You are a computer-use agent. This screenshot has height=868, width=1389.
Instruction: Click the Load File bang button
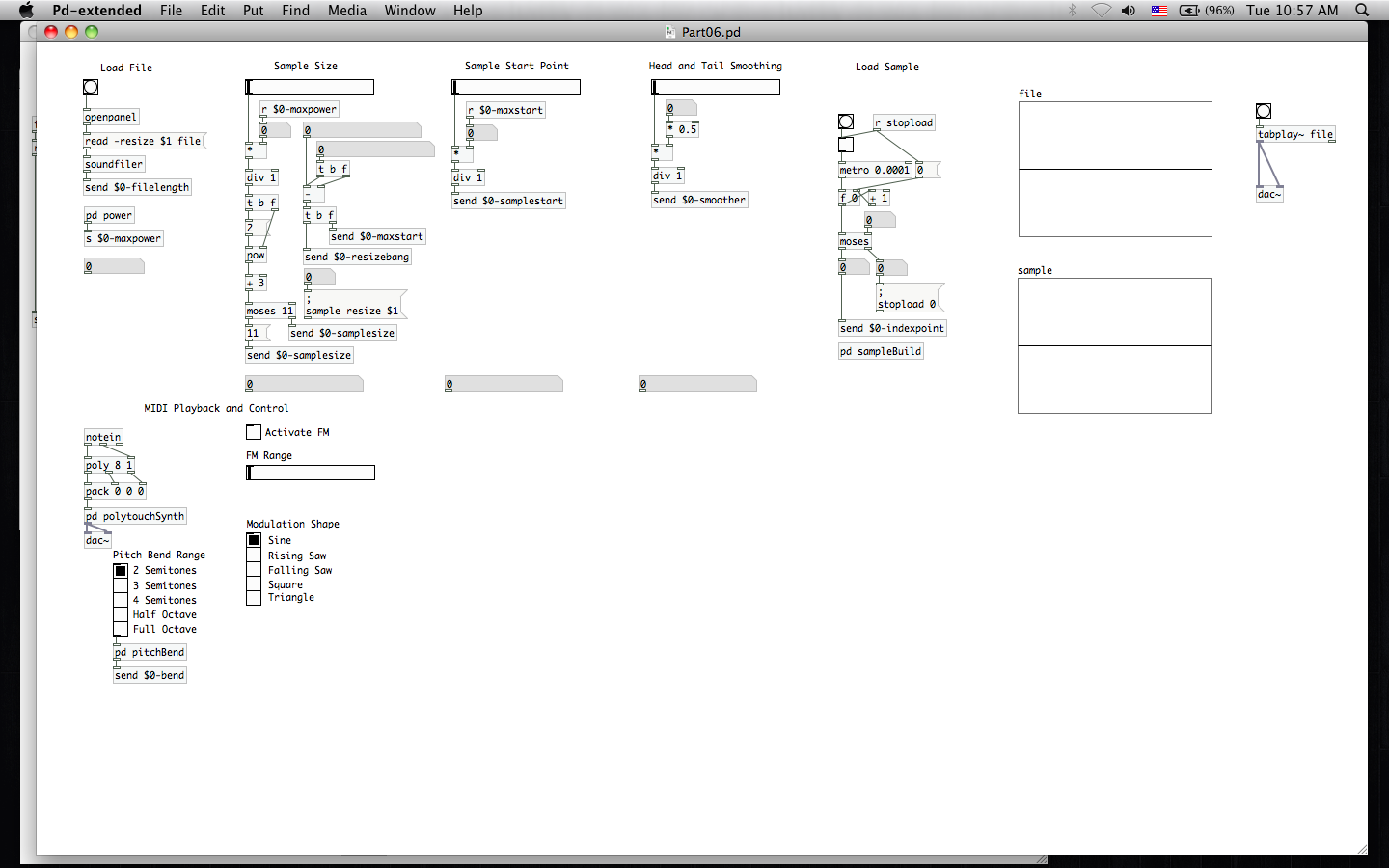point(91,88)
